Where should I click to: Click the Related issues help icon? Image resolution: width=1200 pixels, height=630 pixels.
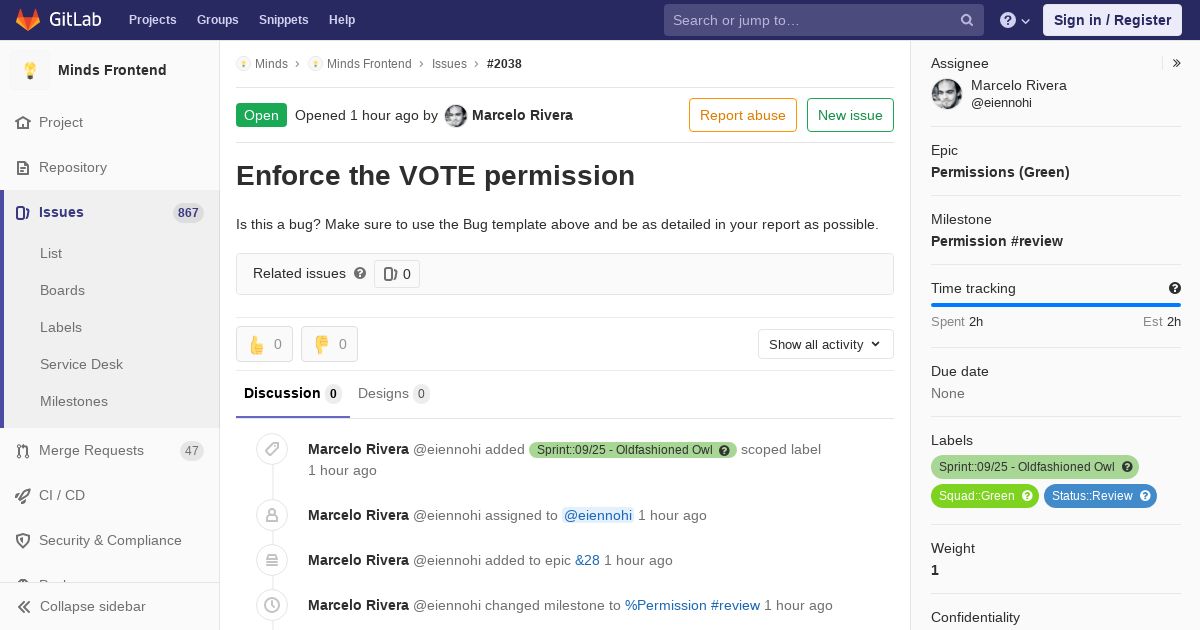(x=360, y=273)
